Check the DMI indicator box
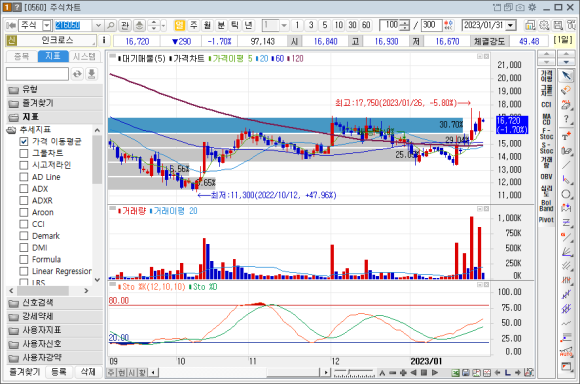The height and width of the screenshot is (384, 580). [x=24, y=247]
